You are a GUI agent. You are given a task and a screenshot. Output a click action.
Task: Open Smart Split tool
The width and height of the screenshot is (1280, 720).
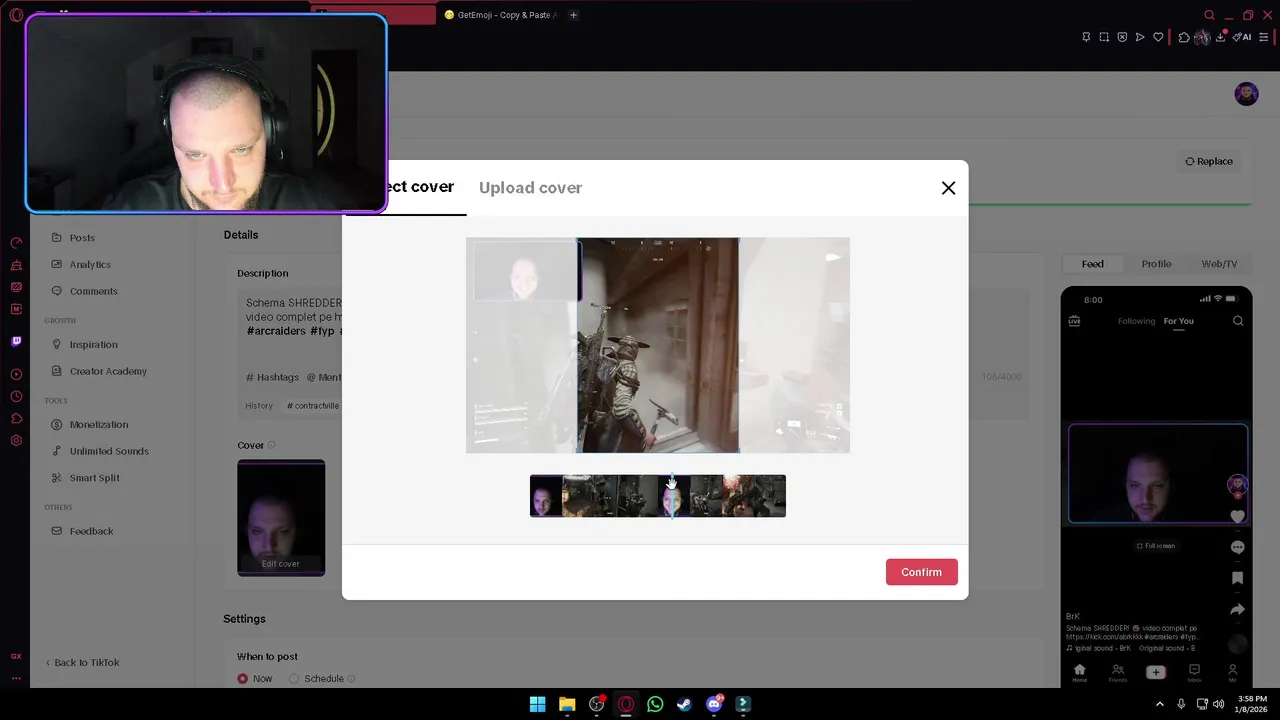94,478
